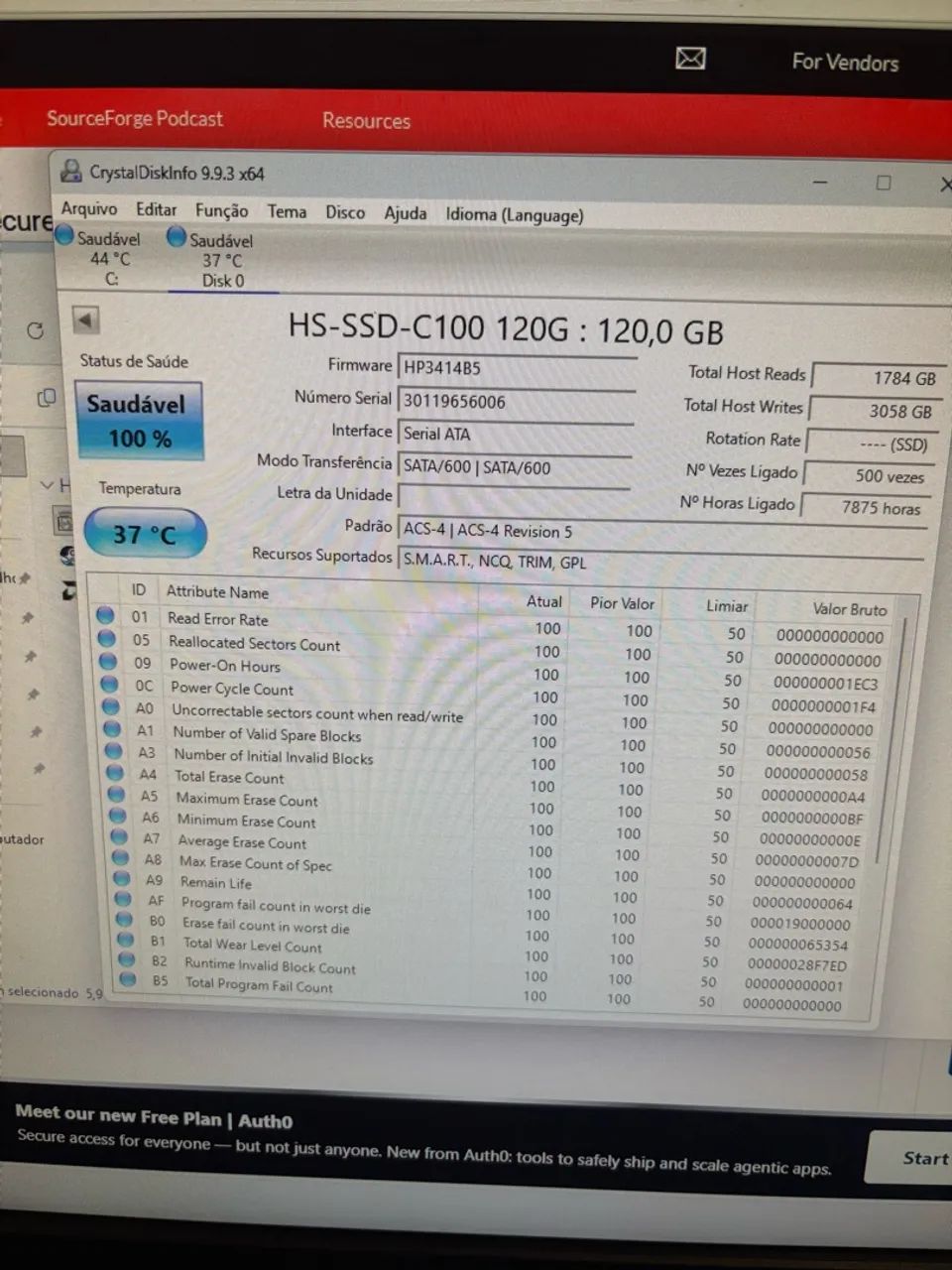The width and height of the screenshot is (952, 1270).
Task: Maximize the CrystalDiskInfo window
Action: click(884, 183)
